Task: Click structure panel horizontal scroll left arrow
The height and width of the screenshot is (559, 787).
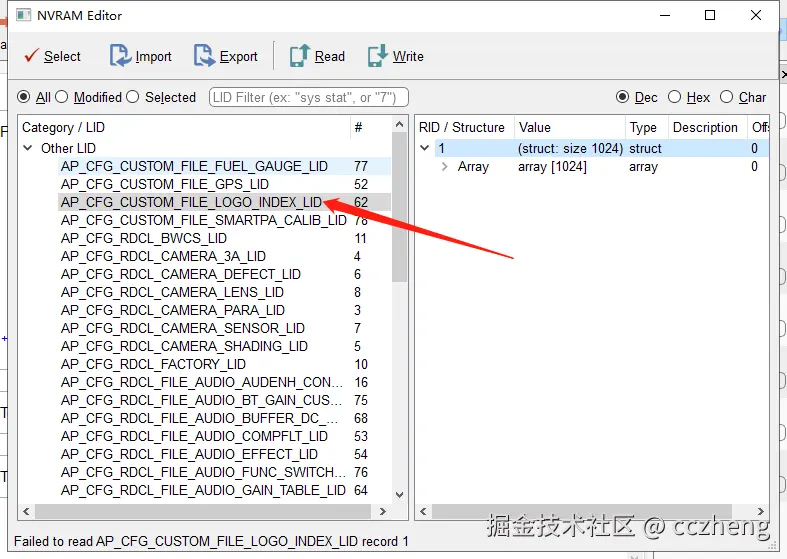Action: tap(423, 512)
